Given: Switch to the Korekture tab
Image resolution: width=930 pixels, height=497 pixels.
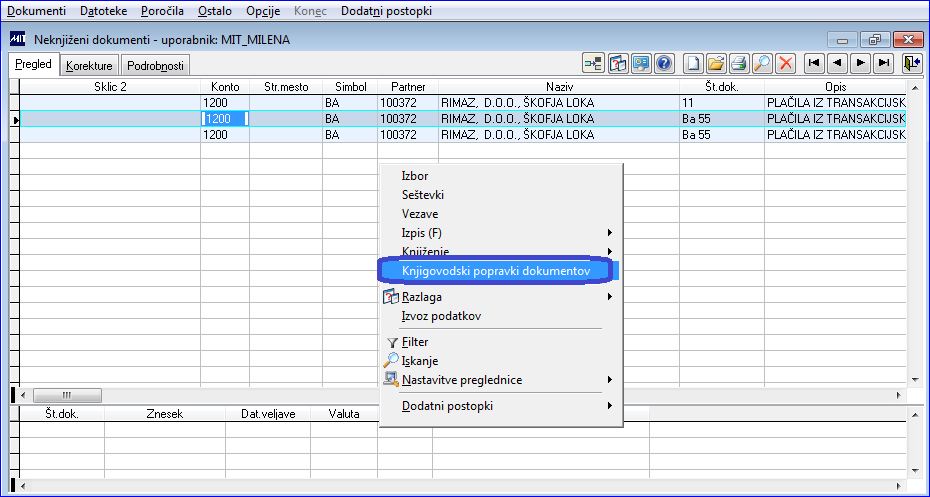Looking at the screenshot, I should [x=89, y=66].
